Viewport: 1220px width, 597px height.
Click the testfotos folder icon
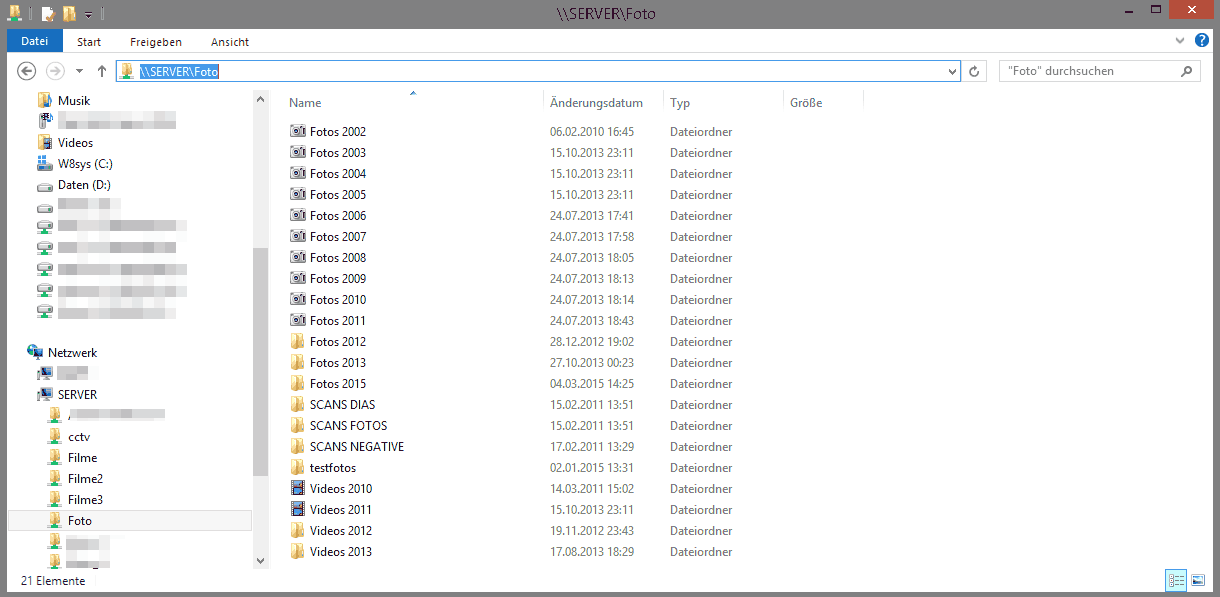(297, 467)
